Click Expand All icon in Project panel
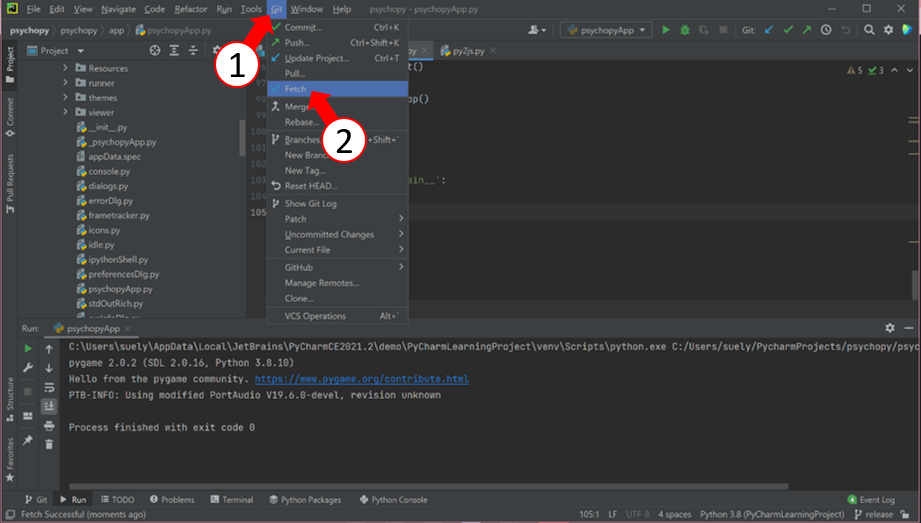 174,51
